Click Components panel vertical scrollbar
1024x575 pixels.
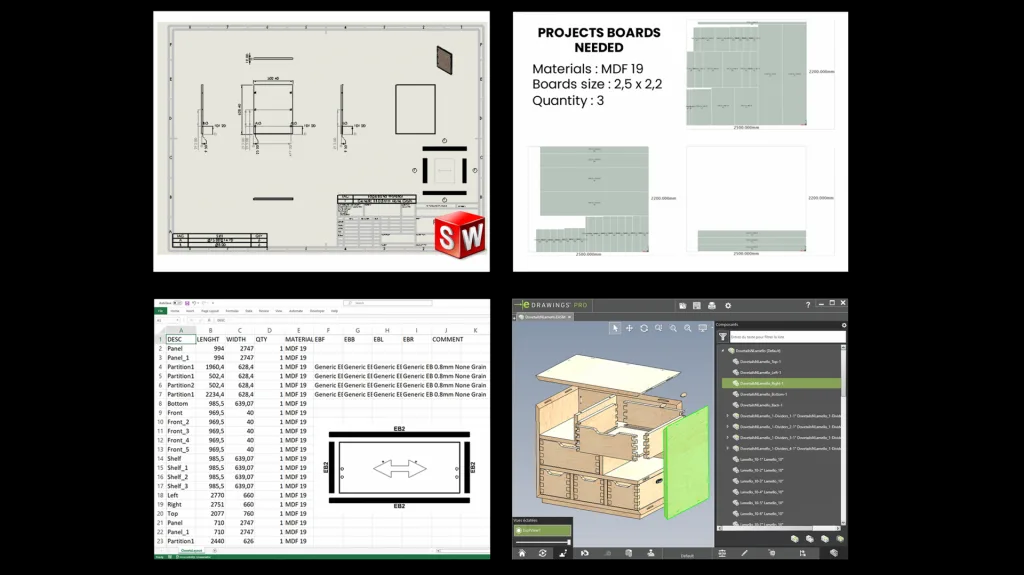tap(843, 435)
